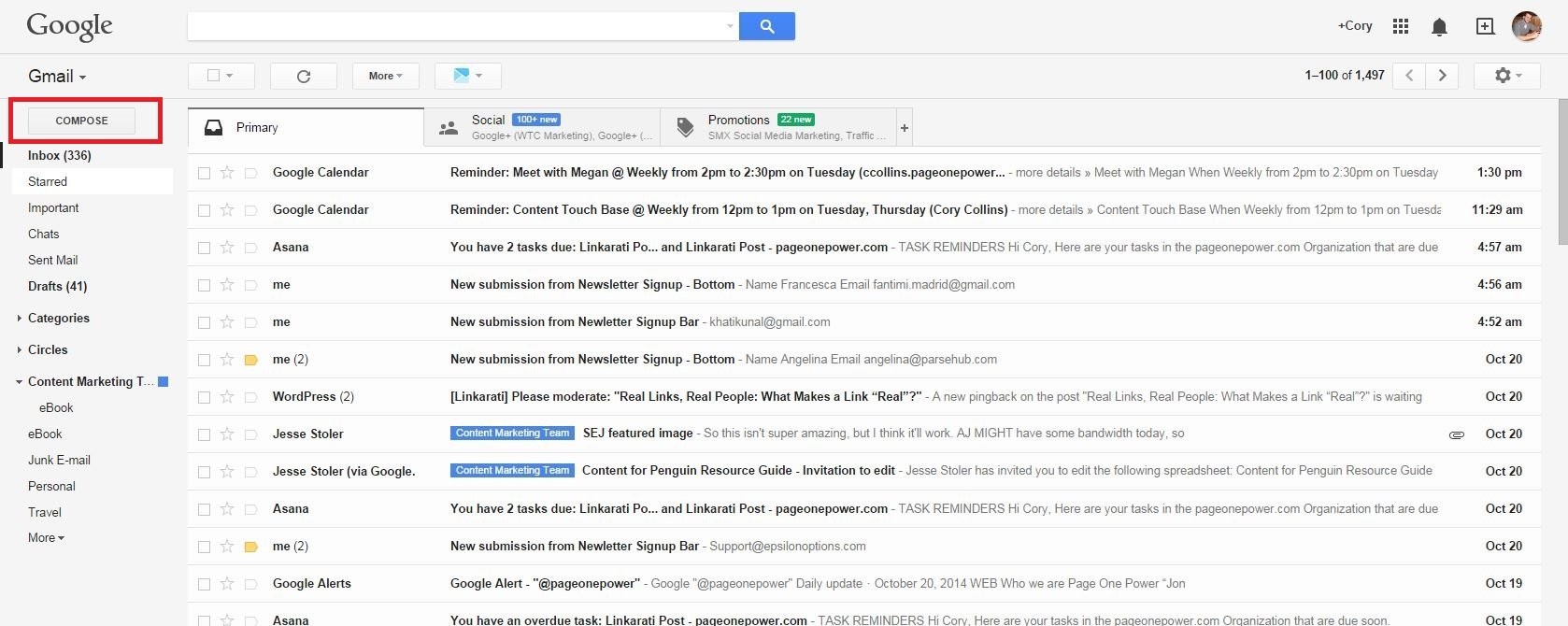Image resolution: width=1568 pixels, height=626 pixels.
Task: Switch to the Social tab
Action: coord(542,128)
